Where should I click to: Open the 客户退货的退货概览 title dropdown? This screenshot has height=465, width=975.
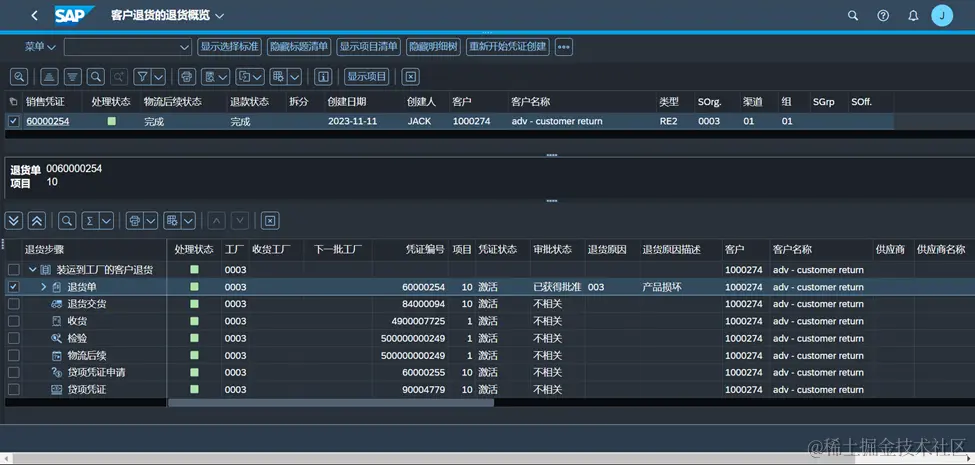tap(219, 16)
